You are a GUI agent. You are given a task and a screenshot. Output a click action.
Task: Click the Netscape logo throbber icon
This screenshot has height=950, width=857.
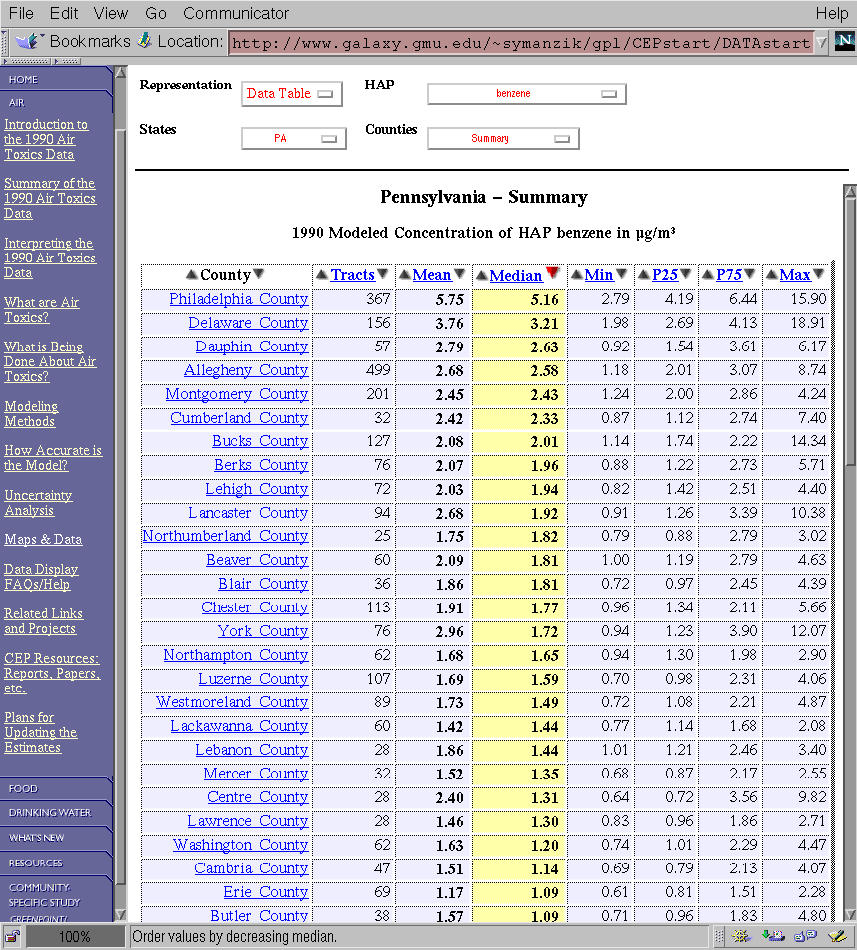coord(843,41)
